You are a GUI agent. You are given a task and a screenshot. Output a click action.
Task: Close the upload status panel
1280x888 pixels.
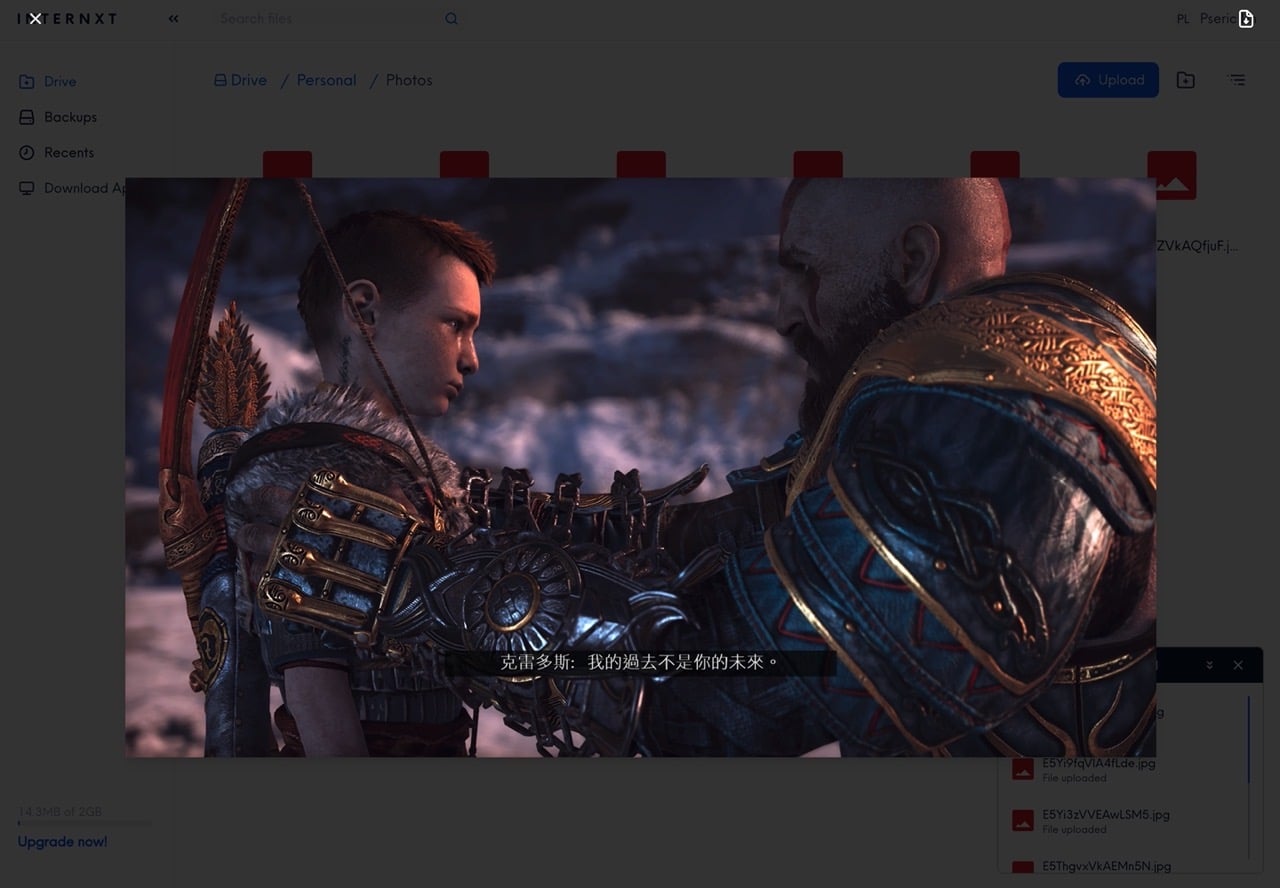(1238, 665)
